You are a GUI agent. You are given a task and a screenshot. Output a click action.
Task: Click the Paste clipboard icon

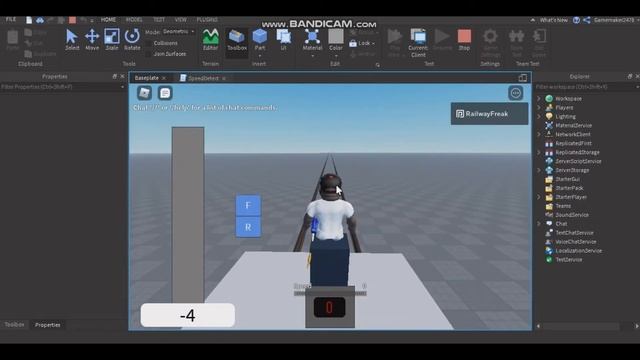pyautogui.click(x=13, y=40)
